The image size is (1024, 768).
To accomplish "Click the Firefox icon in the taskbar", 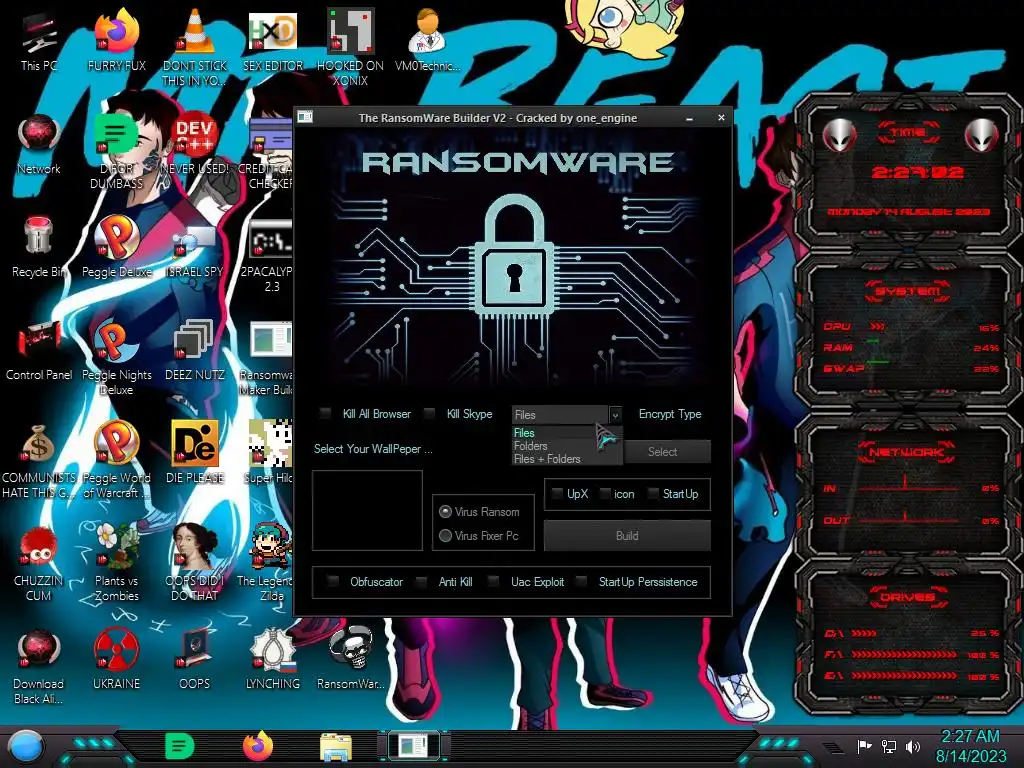I will (258, 746).
